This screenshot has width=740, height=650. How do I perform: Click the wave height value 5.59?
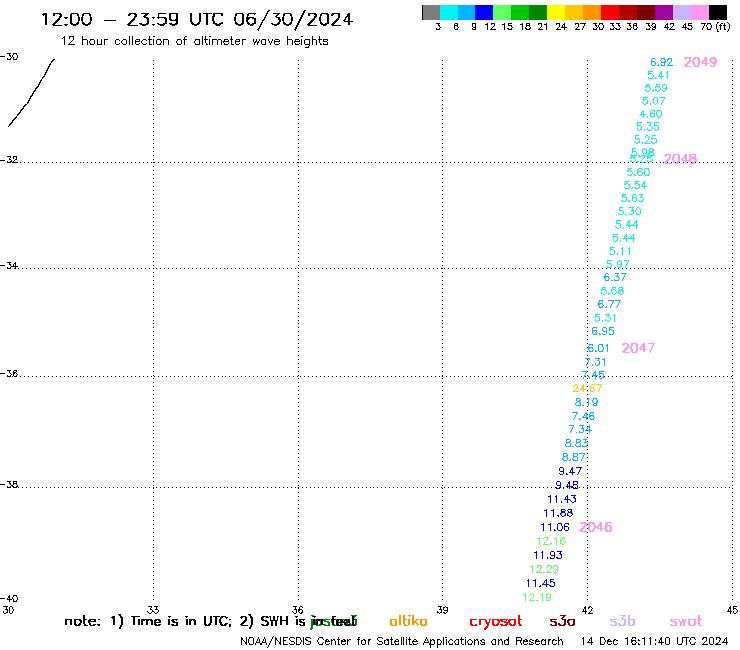[656, 88]
